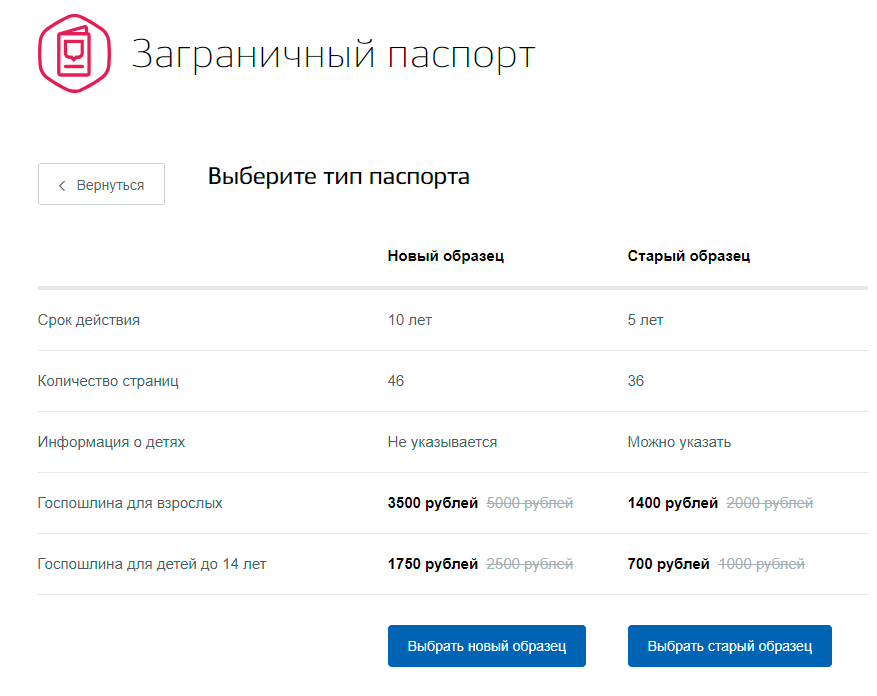
Task: Click the Госпошлина для взрослых row label
Action: click(130, 503)
